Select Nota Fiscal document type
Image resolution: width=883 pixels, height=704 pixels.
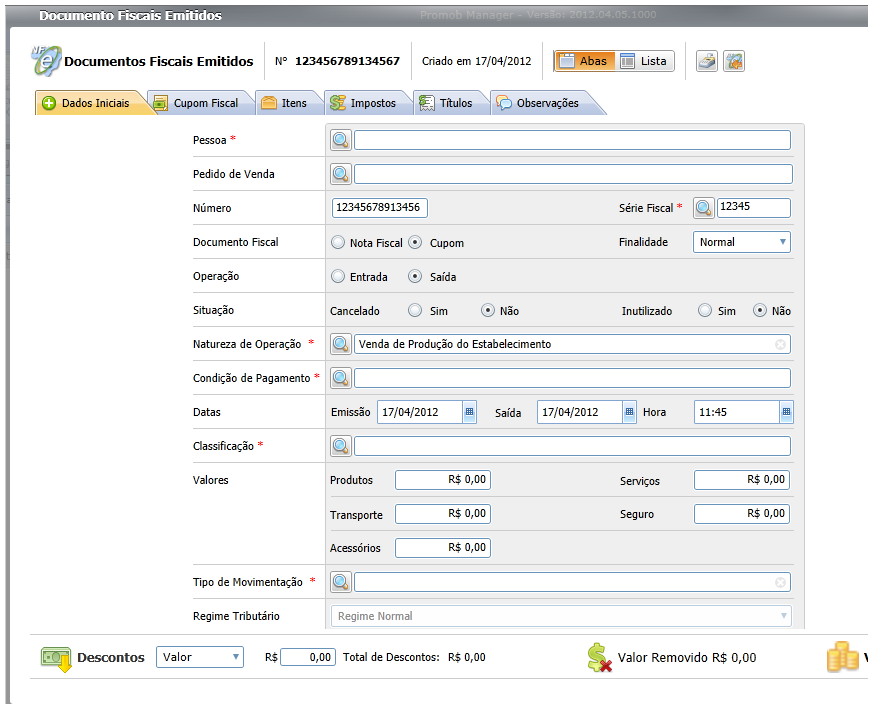click(x=338, y=242)
